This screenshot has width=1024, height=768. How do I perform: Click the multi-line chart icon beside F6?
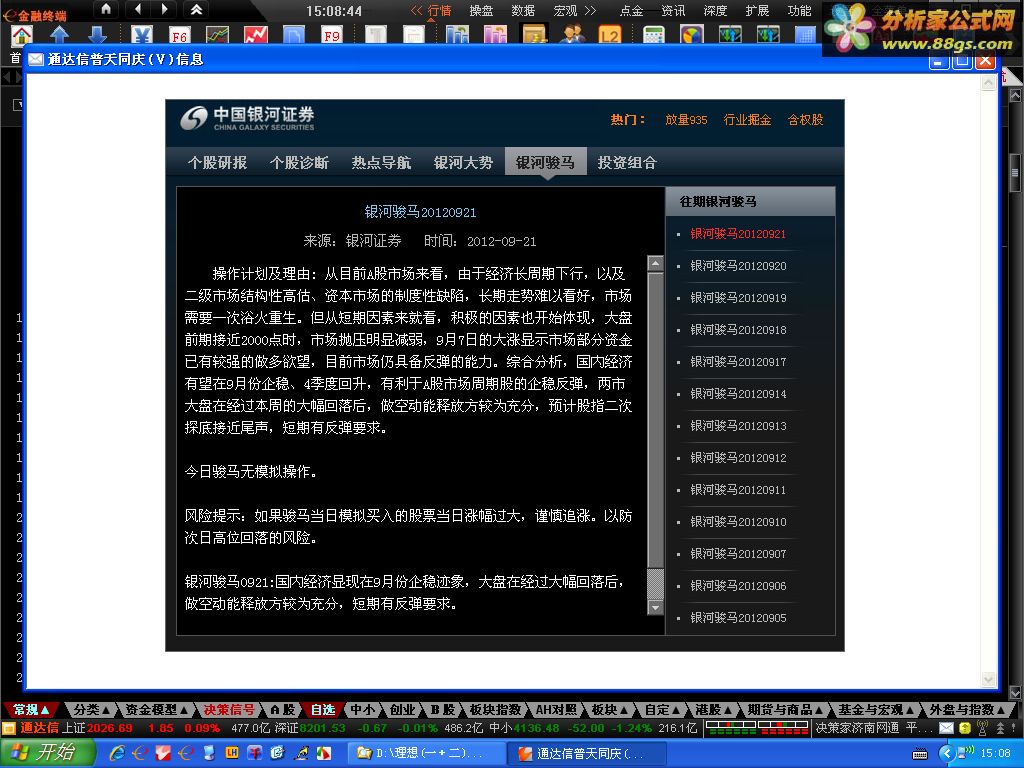pos(217,35)
